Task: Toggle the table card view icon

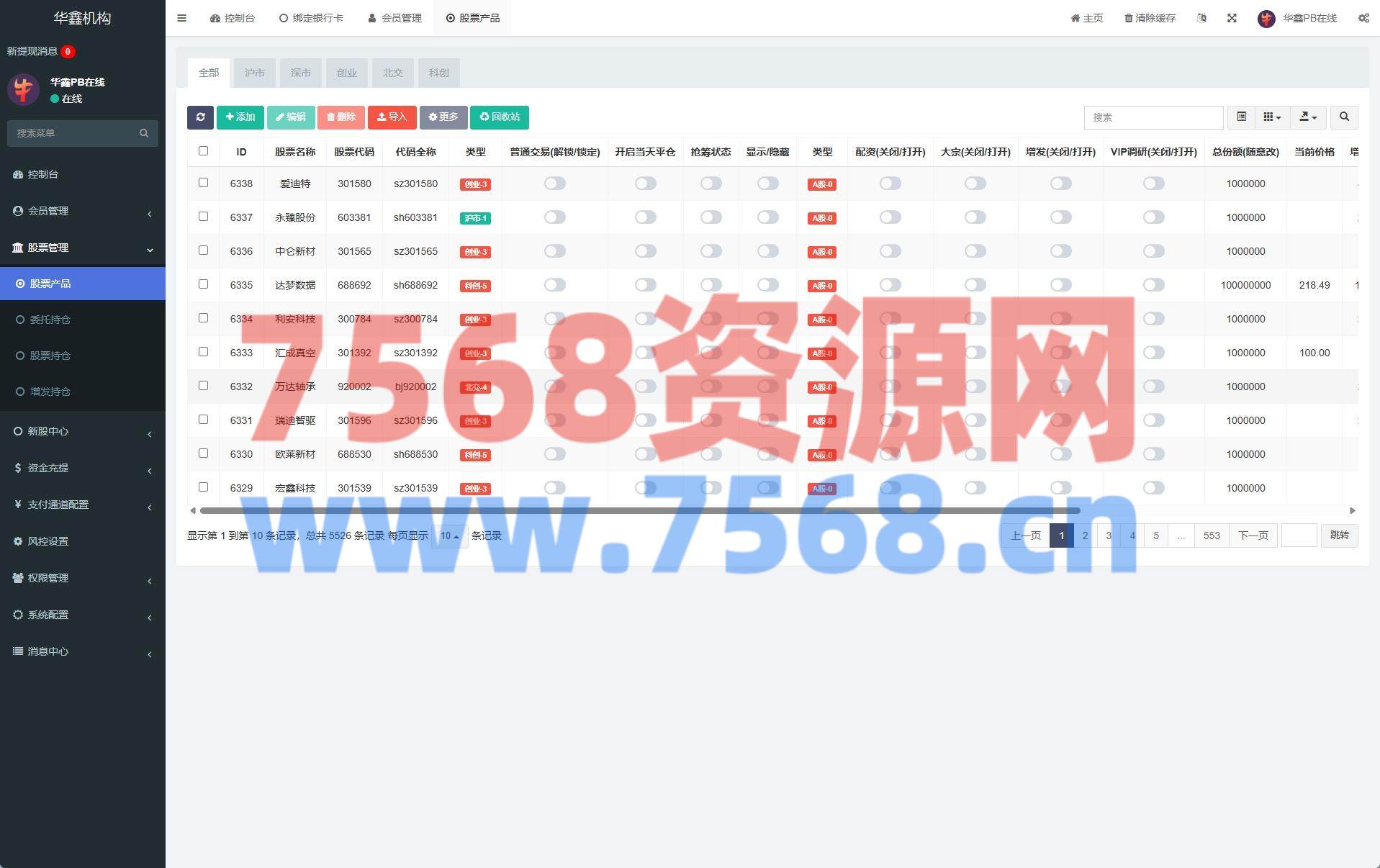Action: click(1241, 117)
